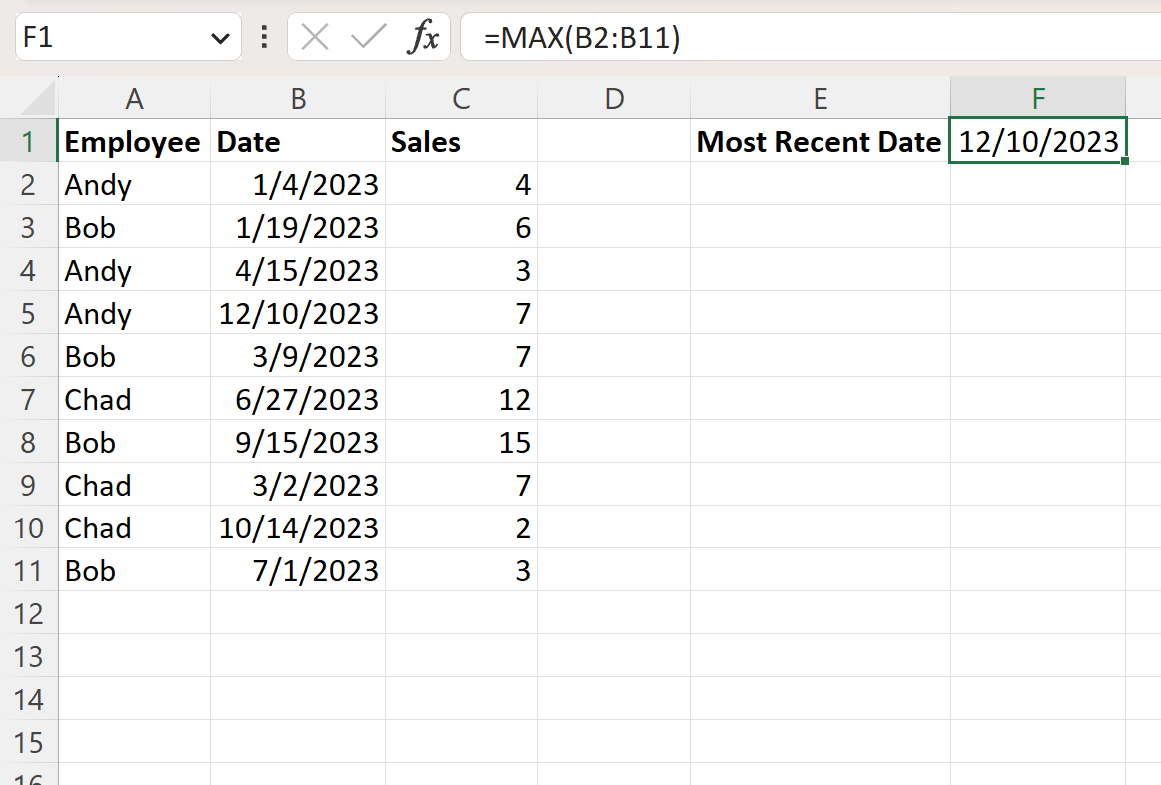The image size is (1161, 785).
Task: Click Bob in row 3
Action: [x=134, y=227]
